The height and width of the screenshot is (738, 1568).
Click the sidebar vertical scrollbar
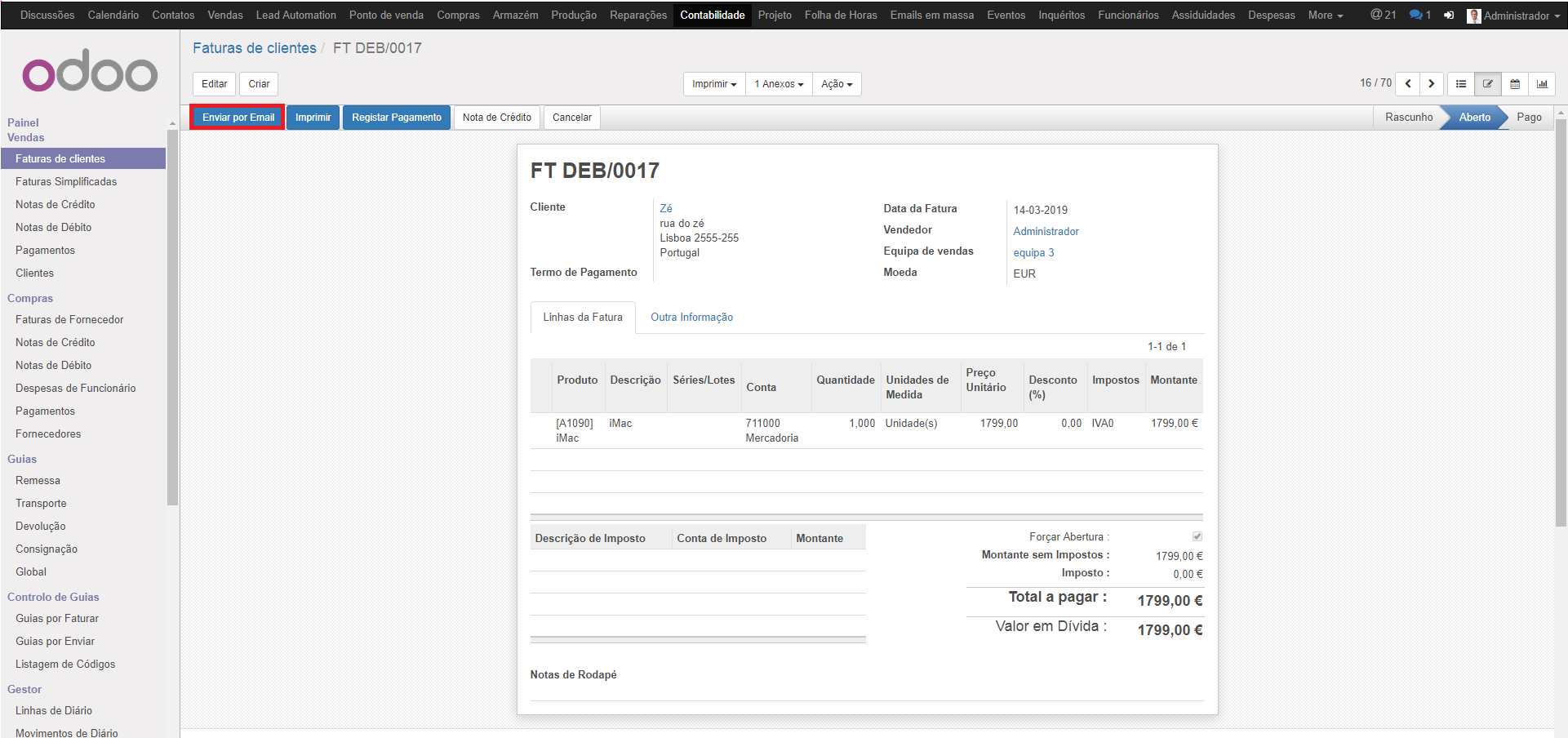click(x=172, y=327)
